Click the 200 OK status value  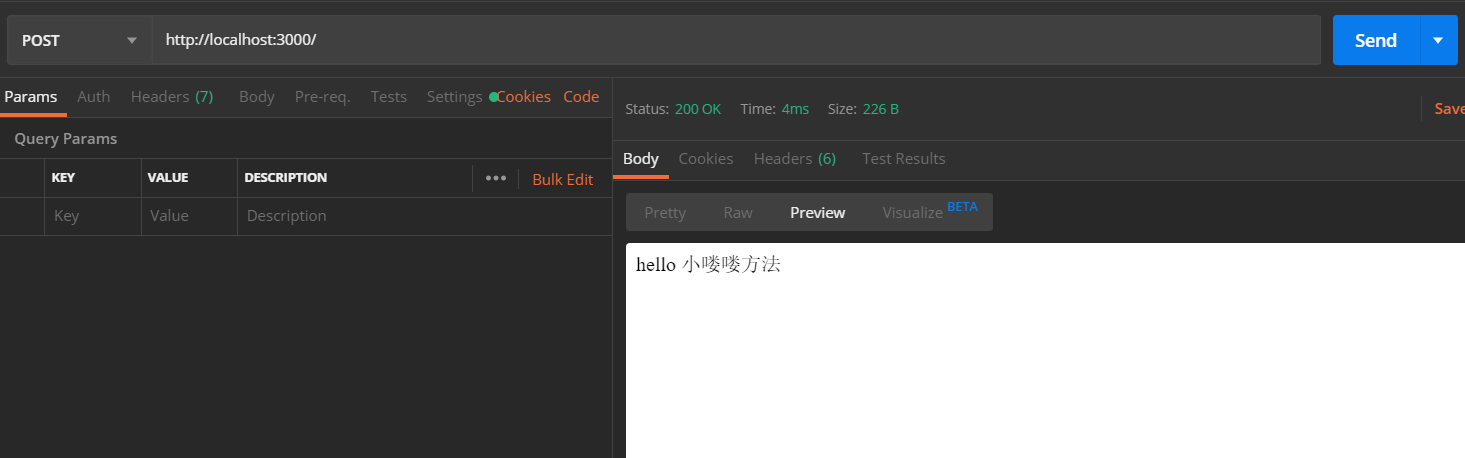click(x=698, y=109)
